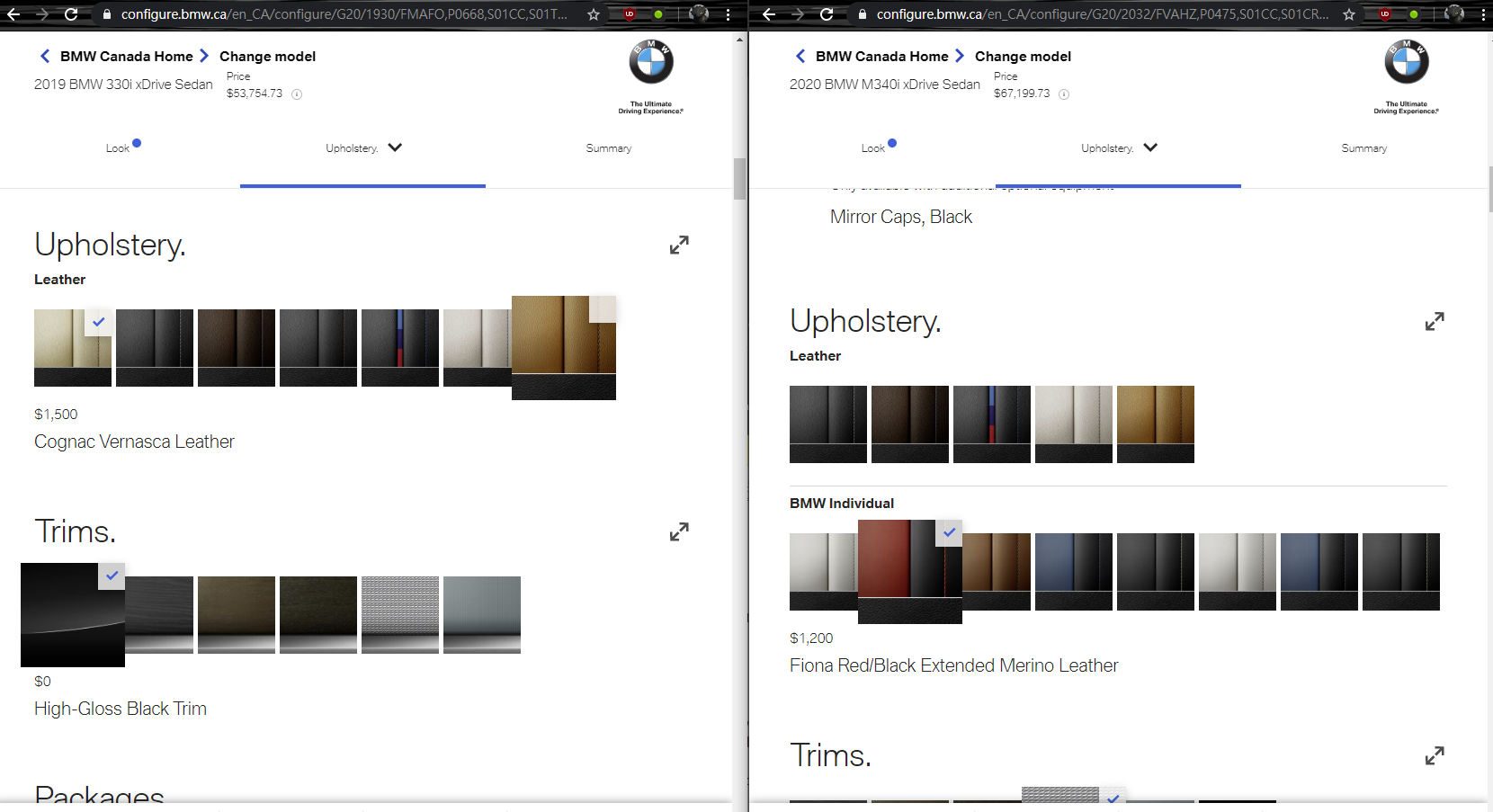Viewport: 1493px width, 812px height.
Task: Enlarge Upholstery section on 330i page
Action: tap(679, 245)
